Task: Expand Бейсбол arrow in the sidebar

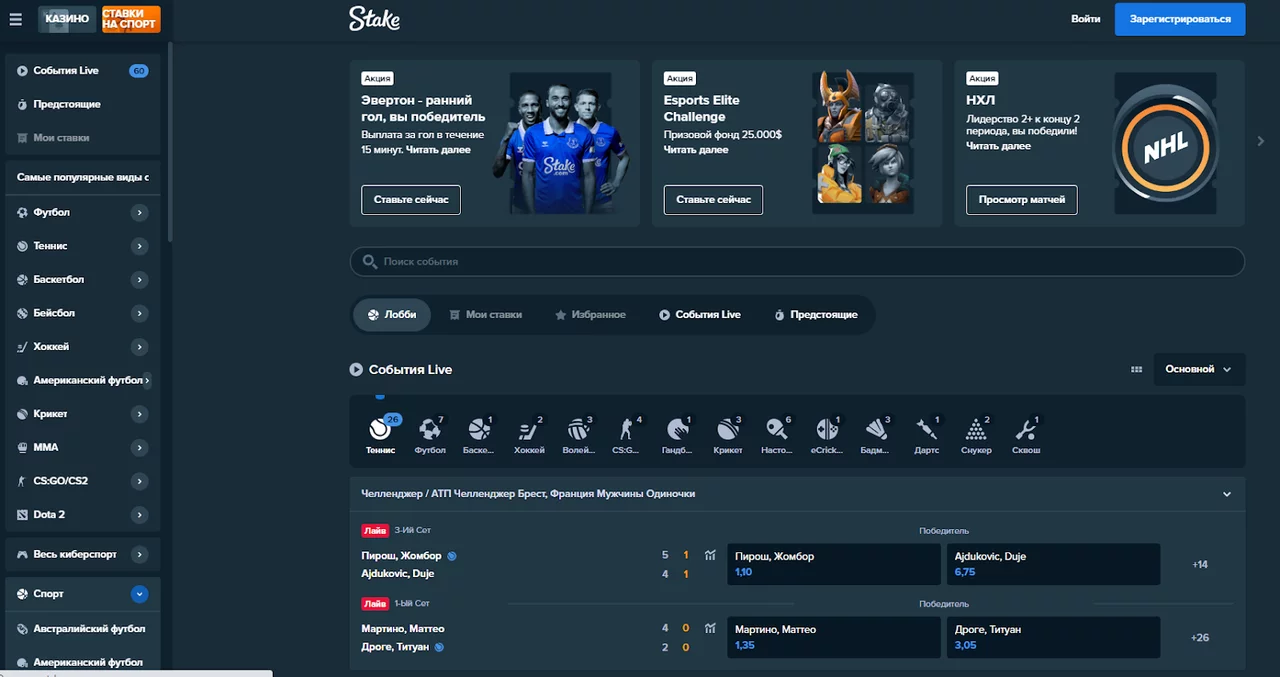Action: [140, 313]
